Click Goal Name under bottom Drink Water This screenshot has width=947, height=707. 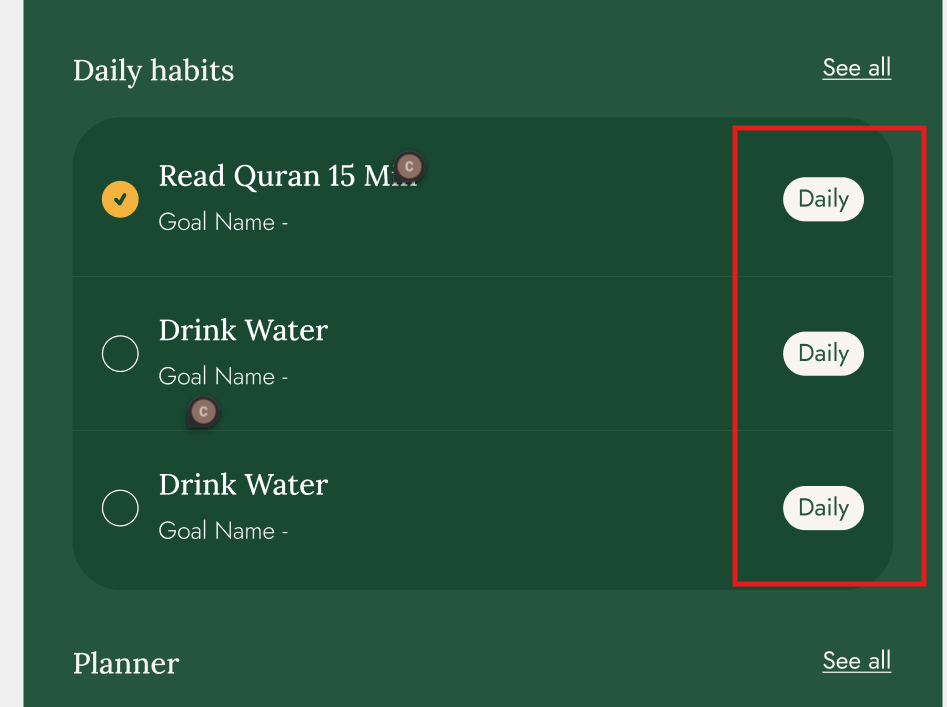tap(223, 531)
